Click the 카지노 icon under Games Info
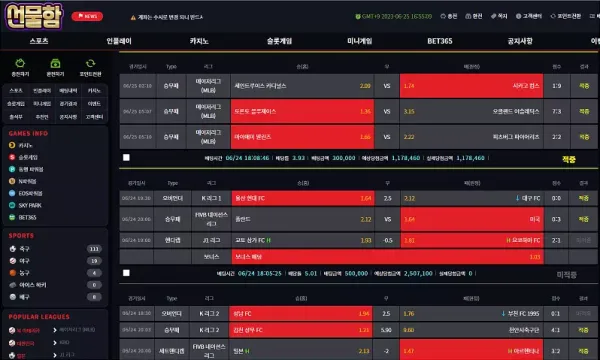This screenshot has height=360, width=600. tap(12, 145)
